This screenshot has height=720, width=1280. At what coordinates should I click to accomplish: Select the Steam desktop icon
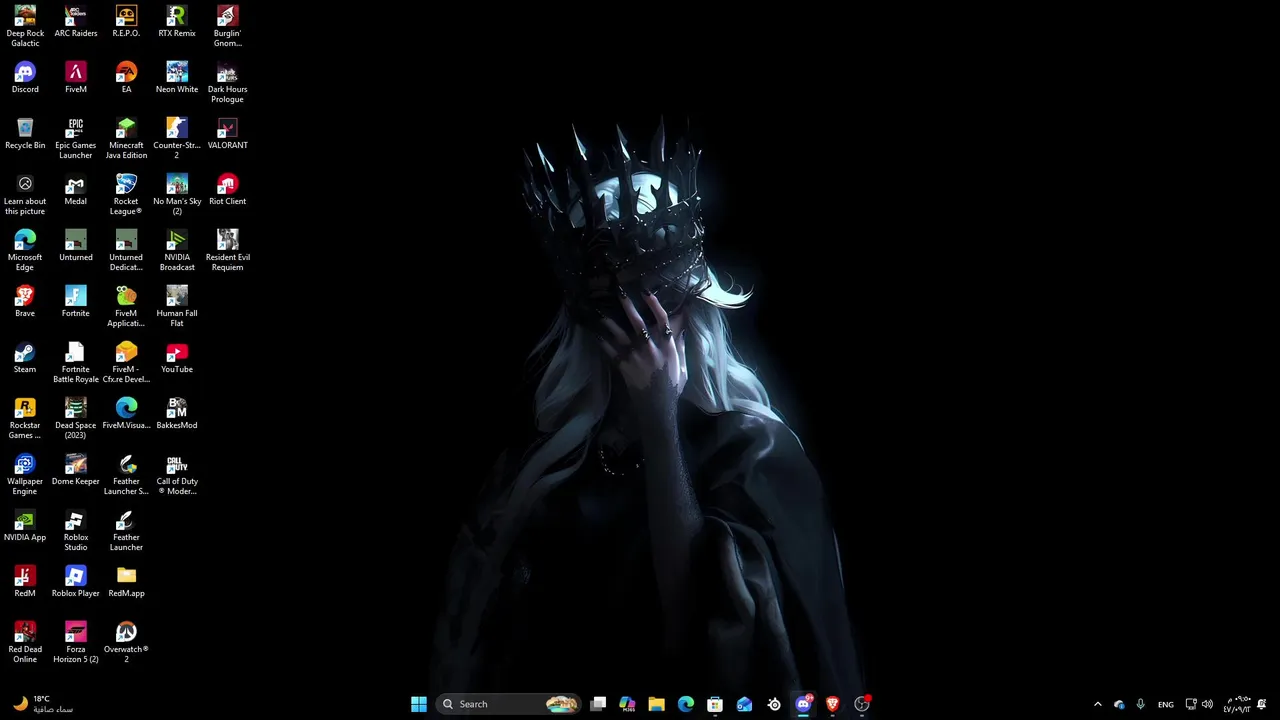25,358
